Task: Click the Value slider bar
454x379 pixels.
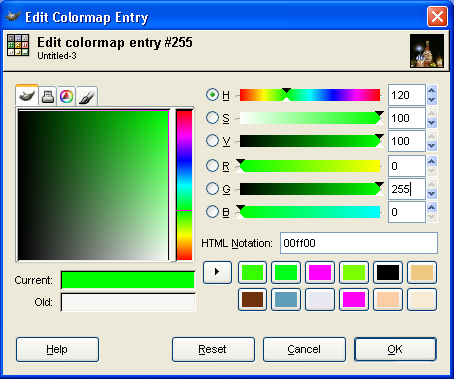Action: click(x=310, y=141)
